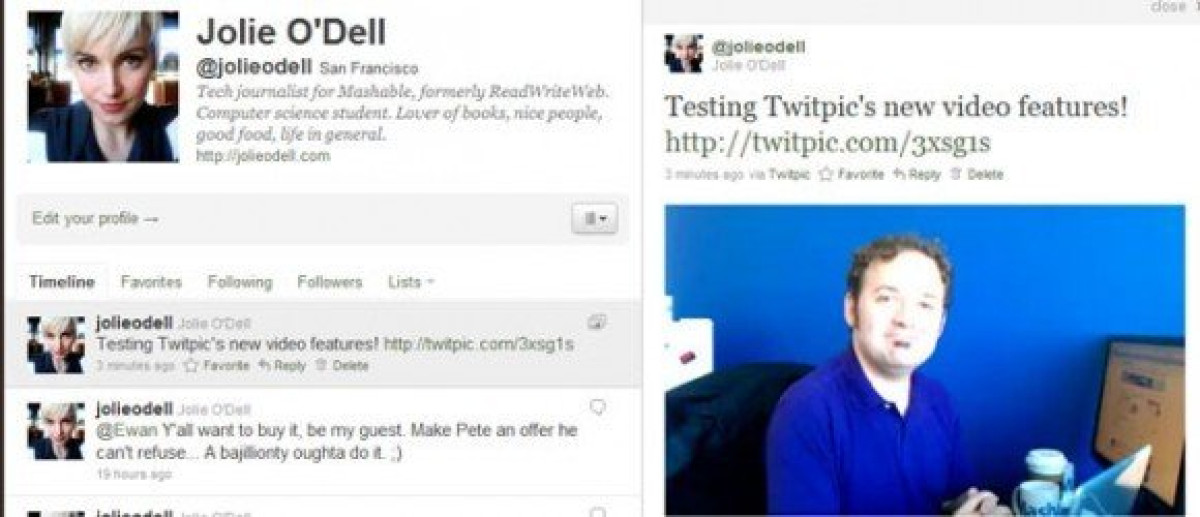Expand the Lists tab dropdown

tap(411, 282)
